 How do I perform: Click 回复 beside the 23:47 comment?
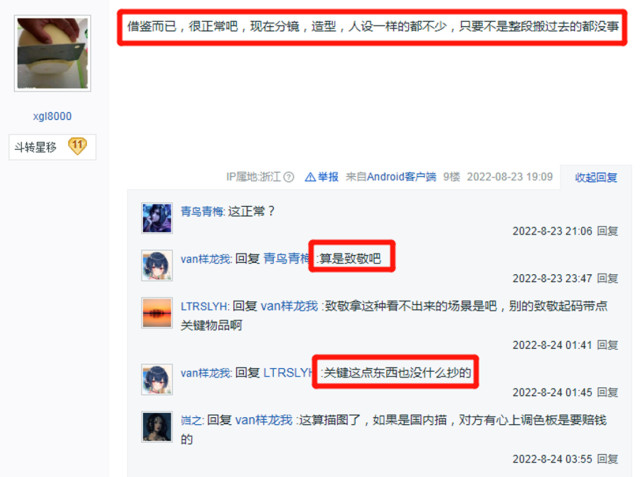(x=607, y=278)
